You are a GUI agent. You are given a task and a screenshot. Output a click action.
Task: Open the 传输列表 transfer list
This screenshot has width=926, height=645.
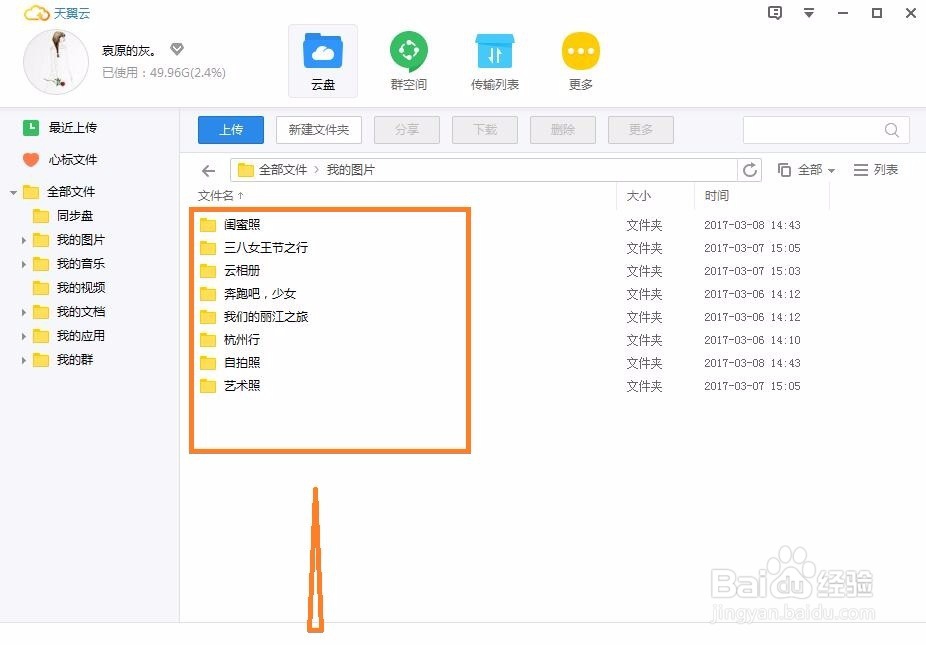[x=494, y=60]
